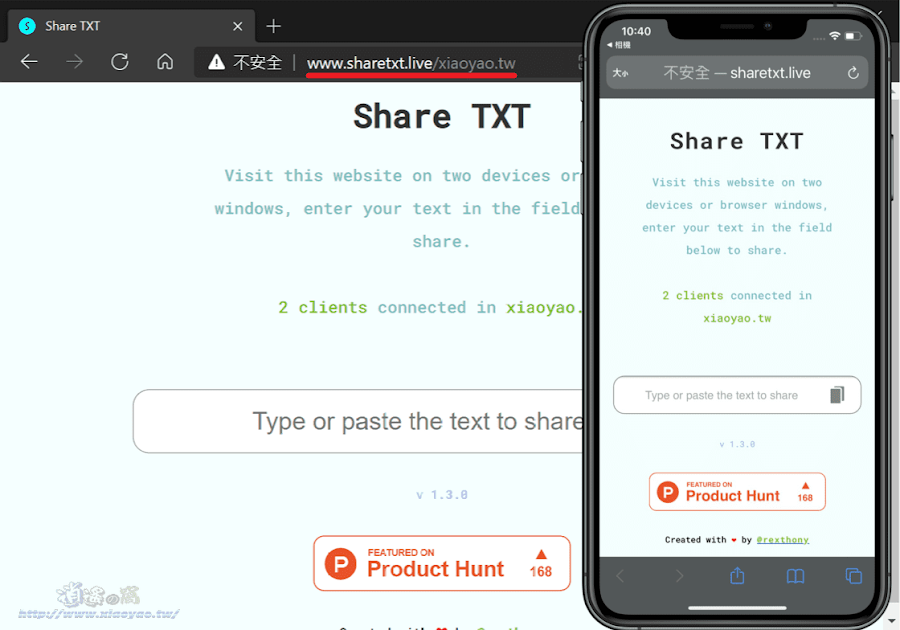Tap the back arrow in Safari's bottom bar

pos(622,576)
